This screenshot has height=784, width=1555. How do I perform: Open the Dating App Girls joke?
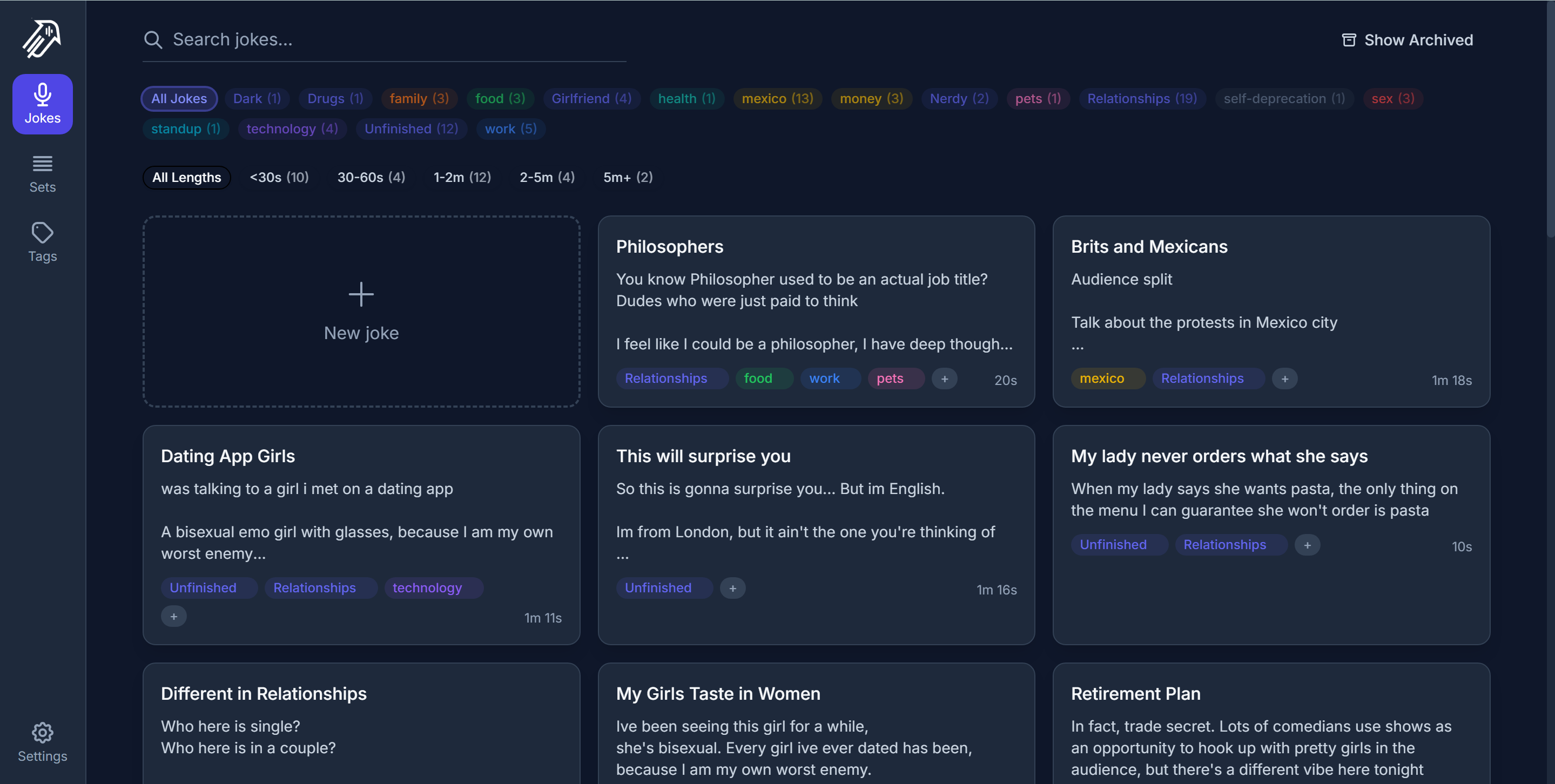click(227, 456)
